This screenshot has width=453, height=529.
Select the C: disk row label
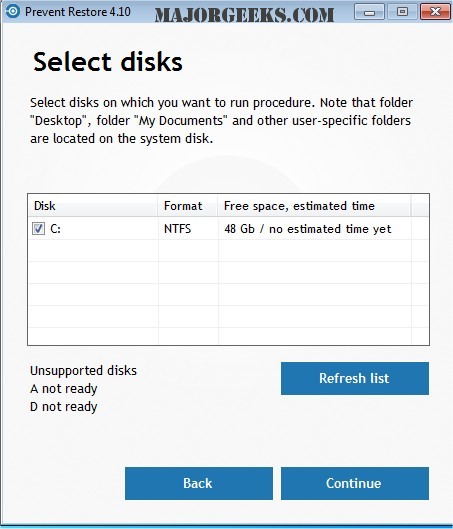[x=55, y=229]
